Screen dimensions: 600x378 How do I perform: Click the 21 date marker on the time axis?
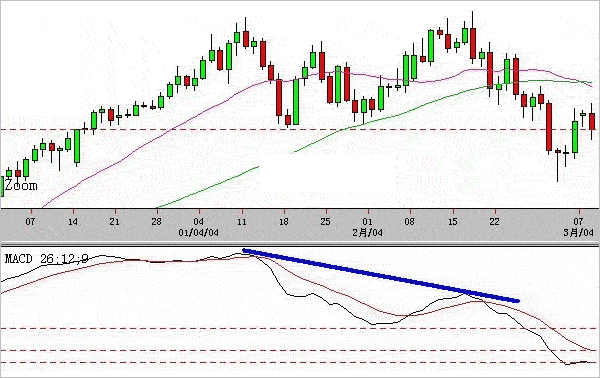coord(115,222)
